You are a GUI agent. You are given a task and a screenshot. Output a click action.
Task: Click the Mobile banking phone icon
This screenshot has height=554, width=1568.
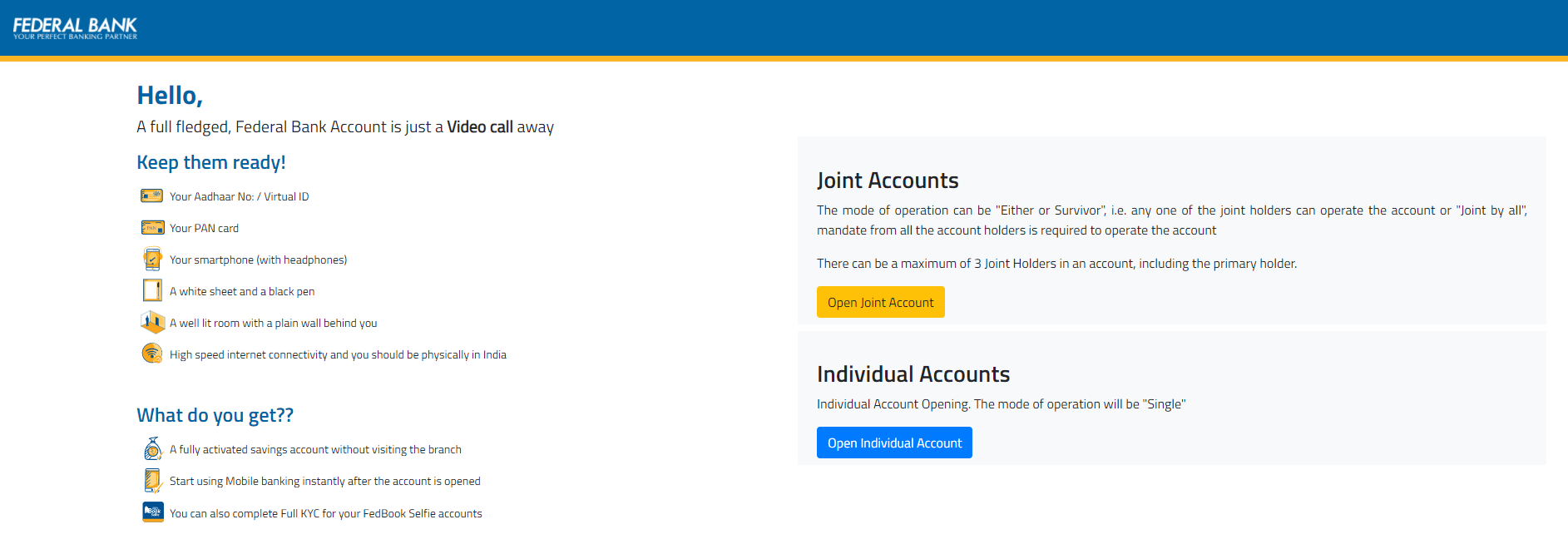(152, 481)
